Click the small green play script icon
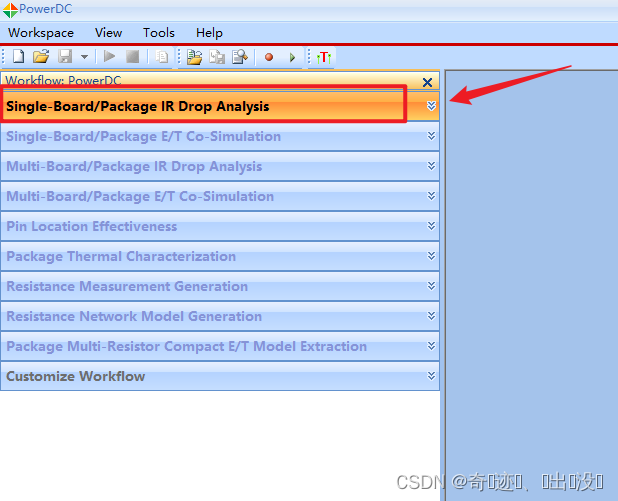This screenshot has width=618, height=501. pos(292,58)
